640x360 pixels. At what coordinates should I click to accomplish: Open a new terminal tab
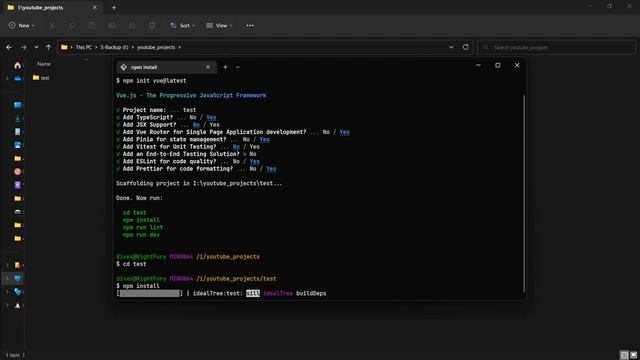[225, 67]
